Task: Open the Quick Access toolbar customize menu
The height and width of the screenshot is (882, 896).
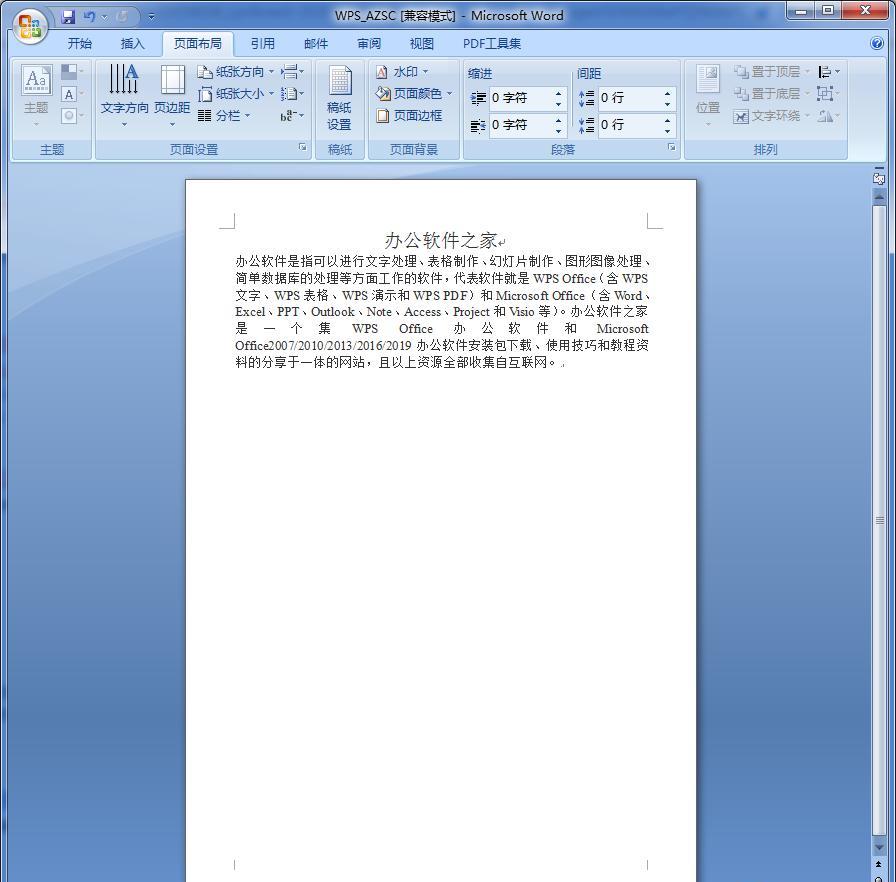Action: pos(150,15)
